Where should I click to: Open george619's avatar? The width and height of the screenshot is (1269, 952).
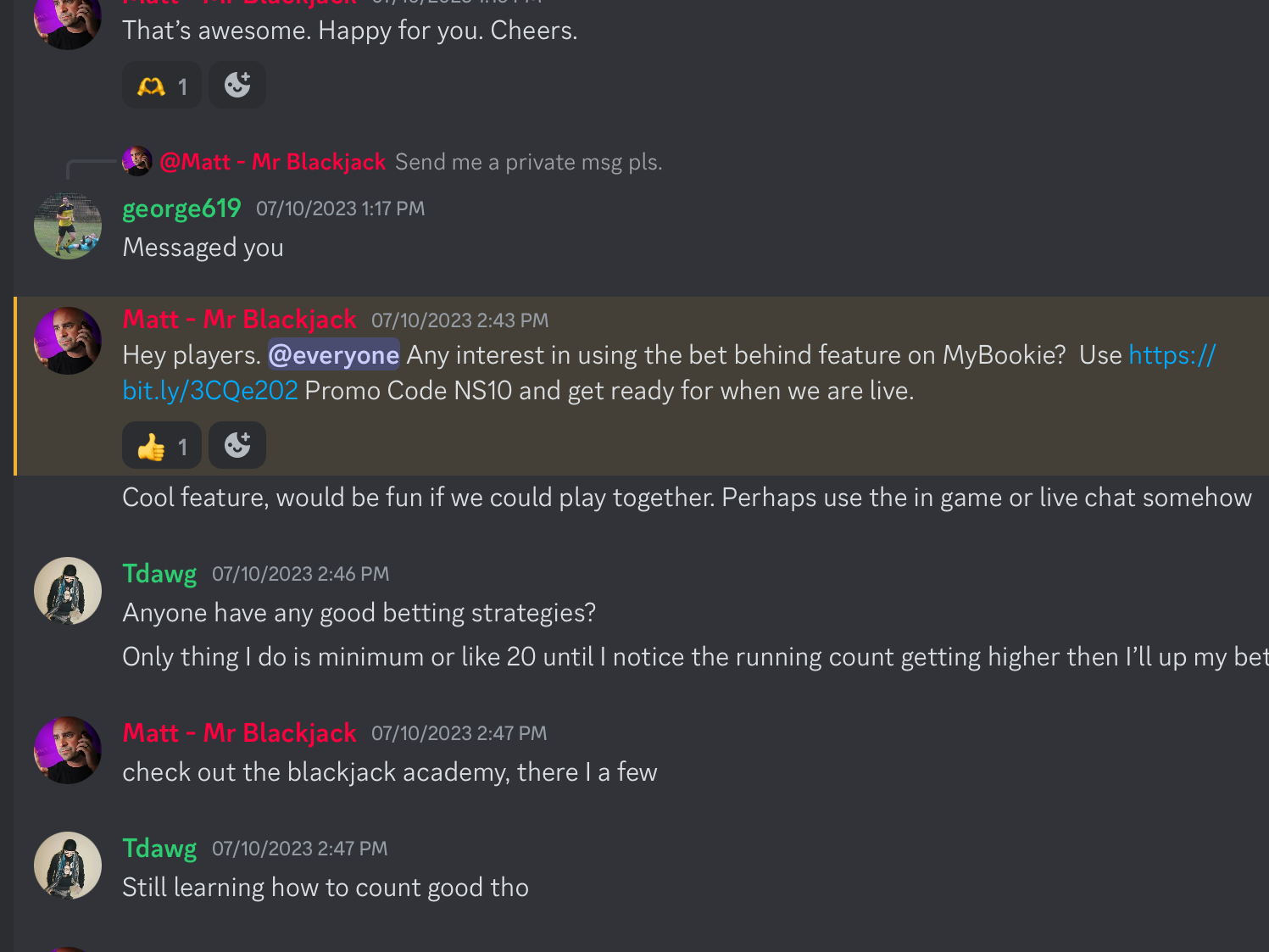pos(68,225)
